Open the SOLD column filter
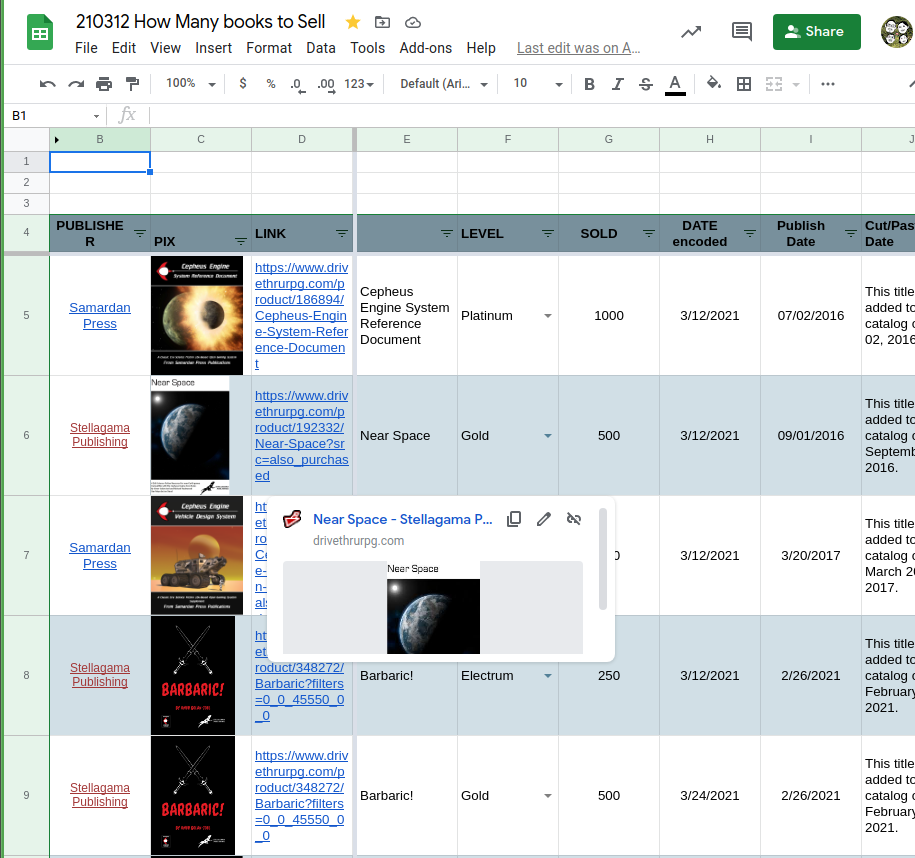The image size is (915, 858). point(648,233)
